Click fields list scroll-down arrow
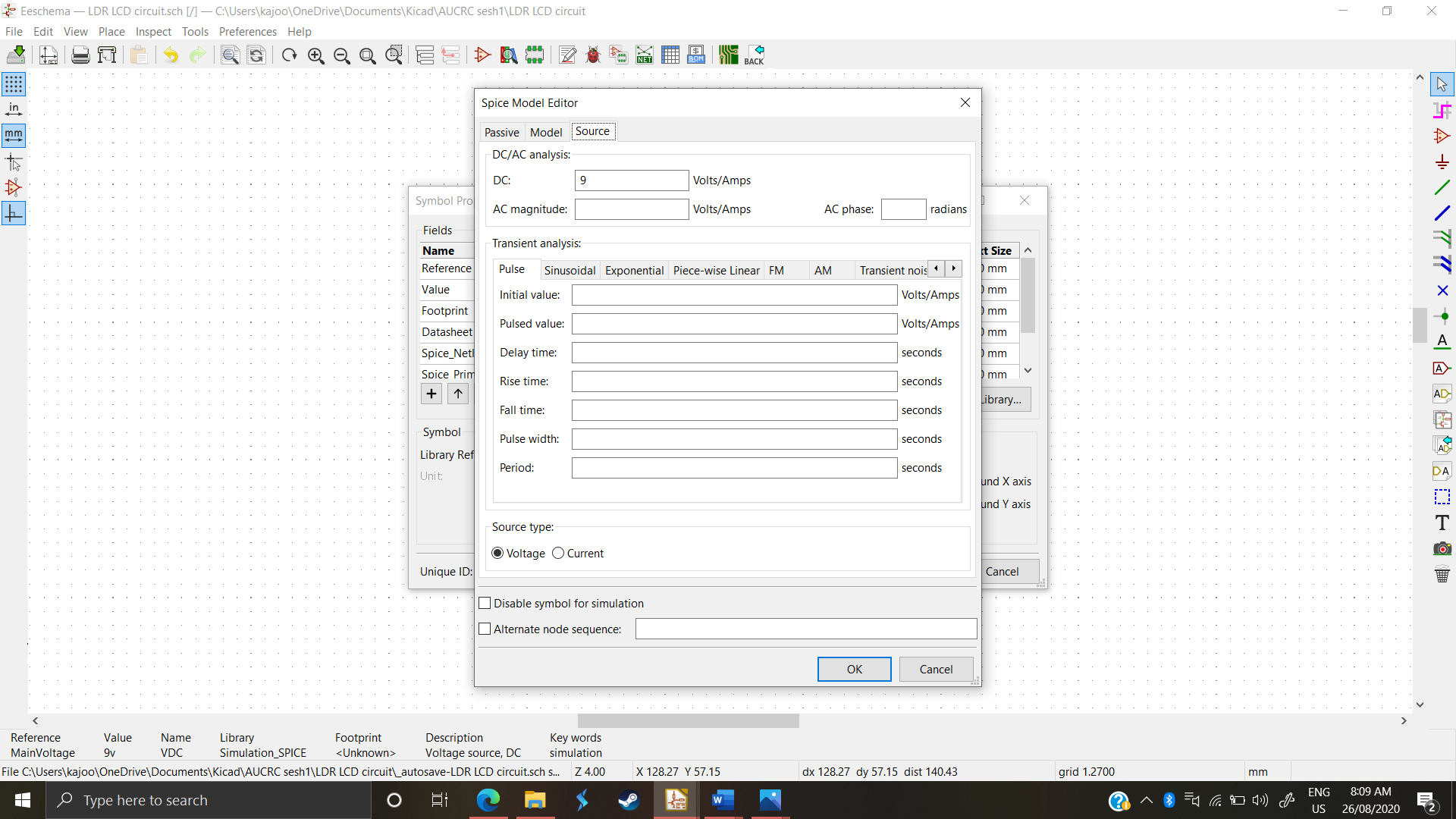This screenshot has width=1456, height=819. [x=1028, y=370]
